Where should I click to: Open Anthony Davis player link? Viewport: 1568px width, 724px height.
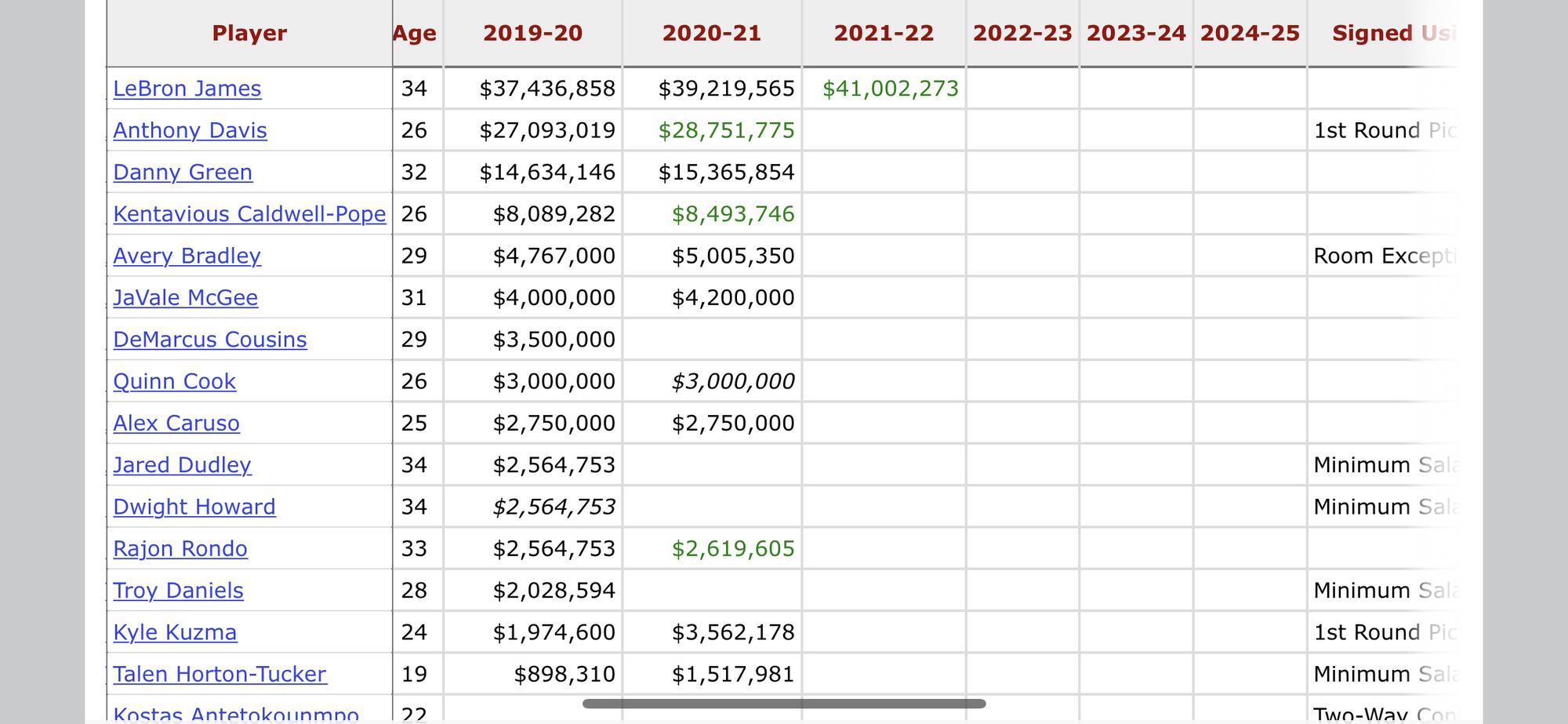point(190,130)
